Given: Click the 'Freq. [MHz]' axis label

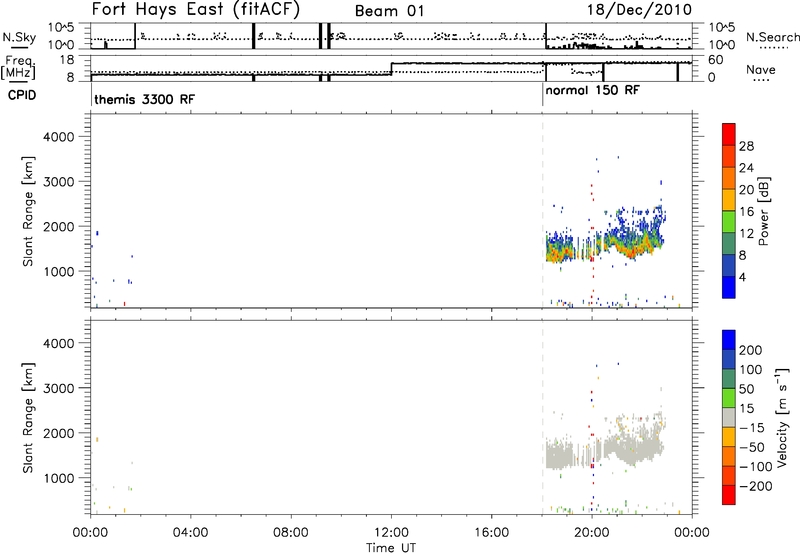Looking at the screenshot, I should click(x=19, y=67).
